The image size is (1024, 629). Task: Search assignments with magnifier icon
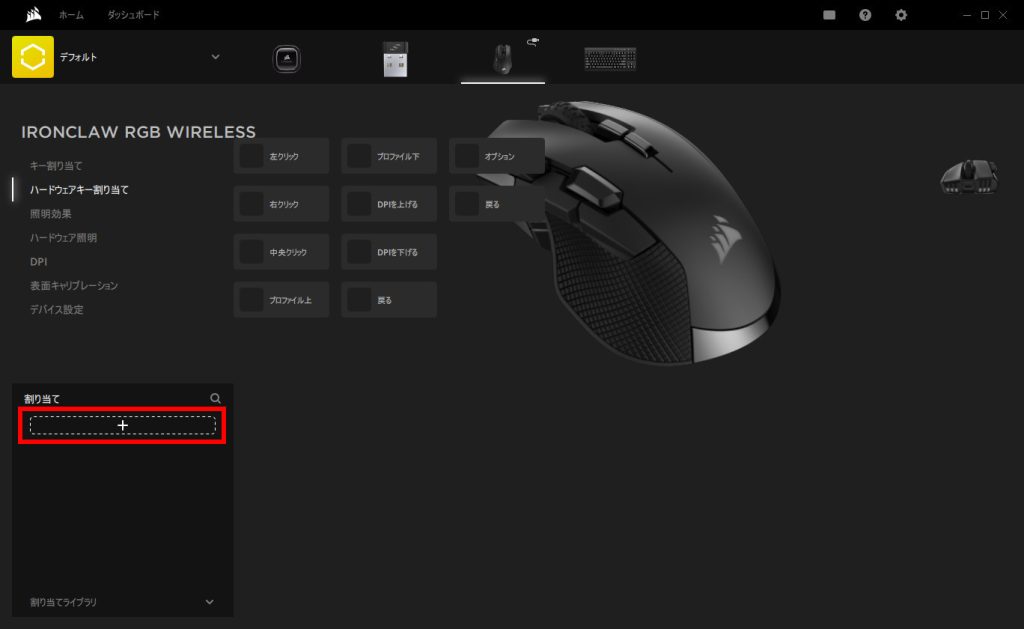[x=215, y=398]
